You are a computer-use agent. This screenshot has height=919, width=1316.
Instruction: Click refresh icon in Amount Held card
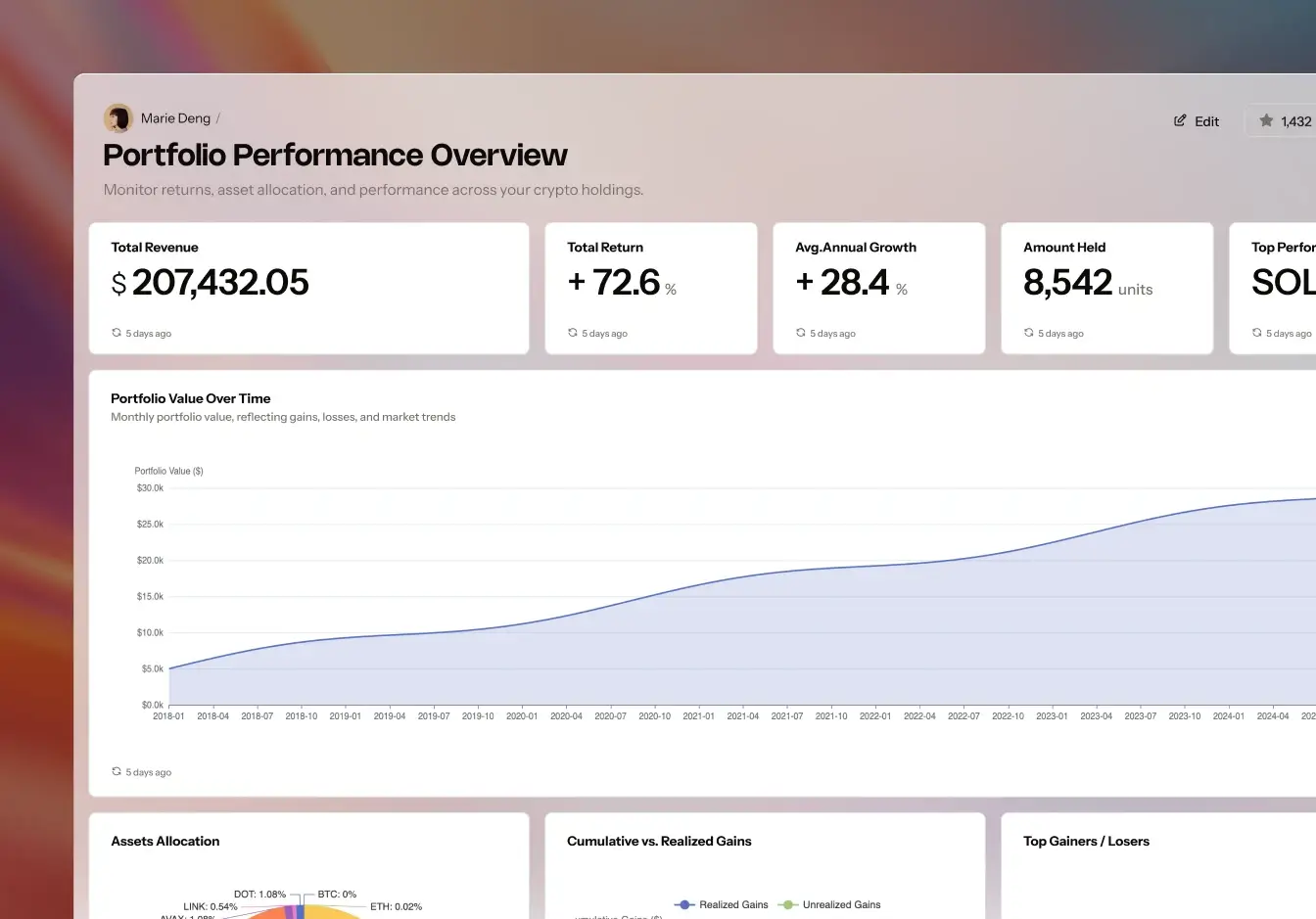(1029, 333)
